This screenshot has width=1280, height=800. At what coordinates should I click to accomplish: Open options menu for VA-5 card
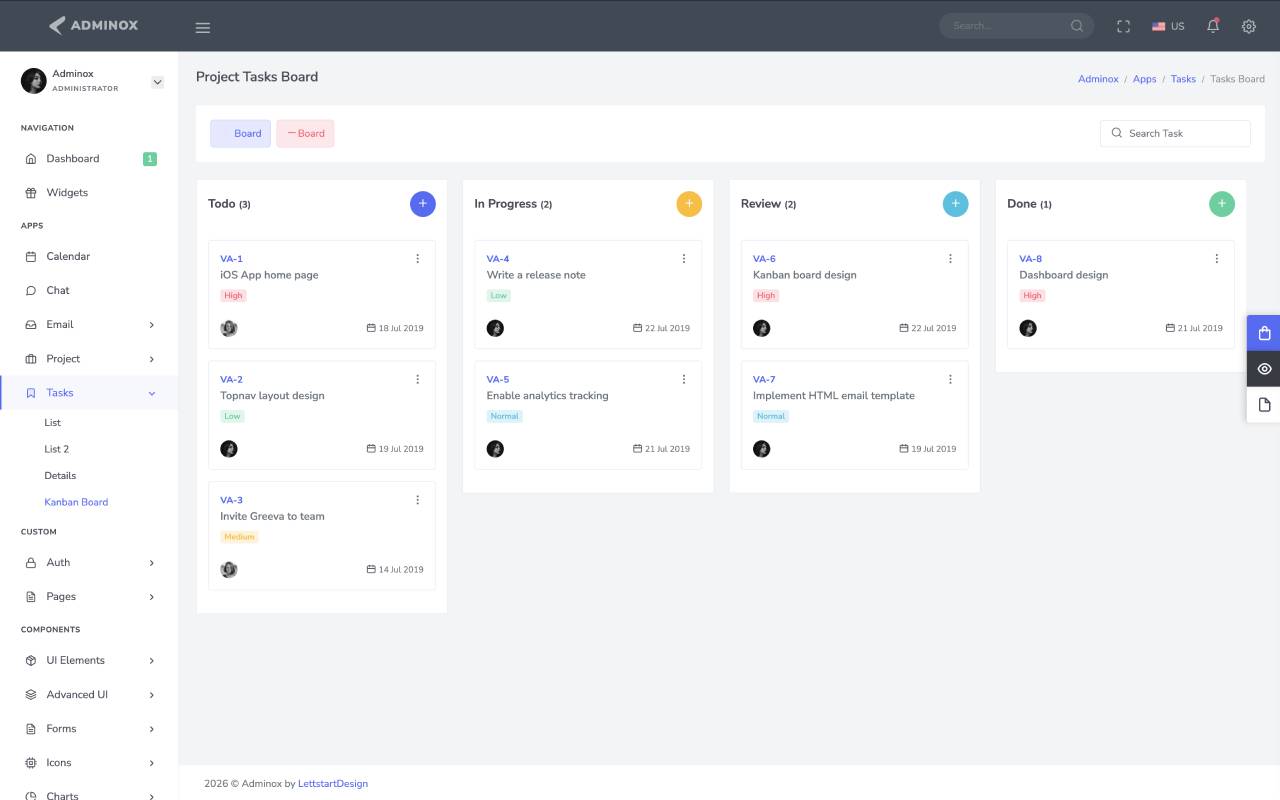684,380
